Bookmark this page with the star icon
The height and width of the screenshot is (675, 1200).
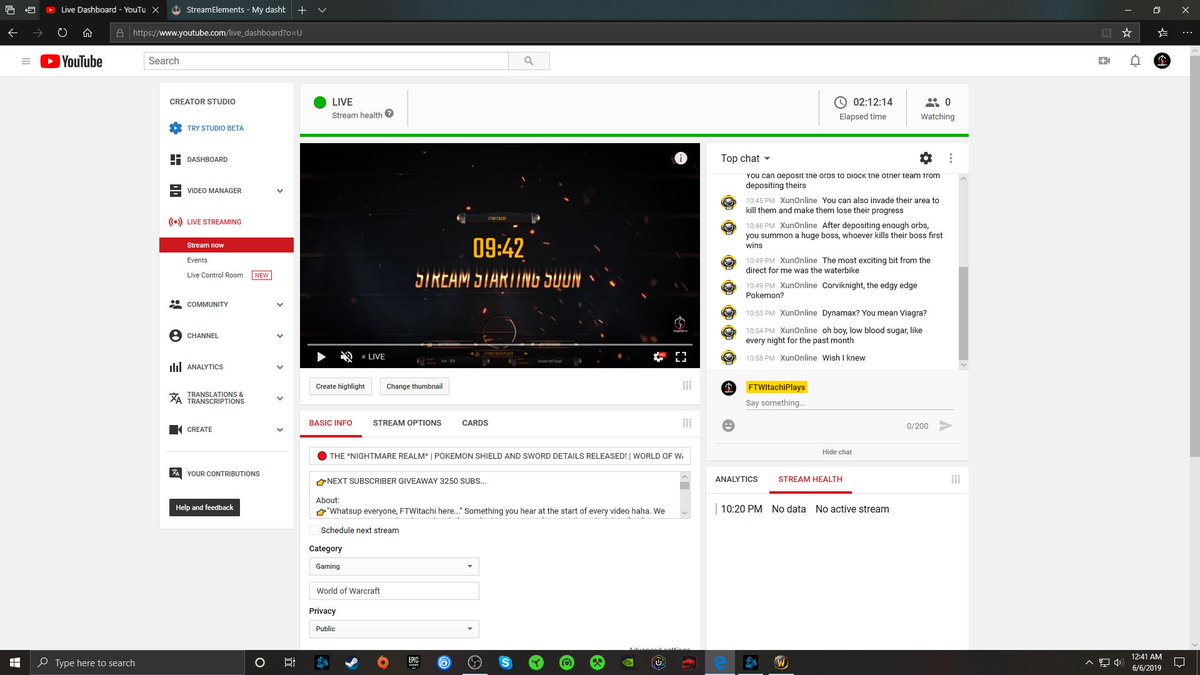click(x=1127, y=32)
